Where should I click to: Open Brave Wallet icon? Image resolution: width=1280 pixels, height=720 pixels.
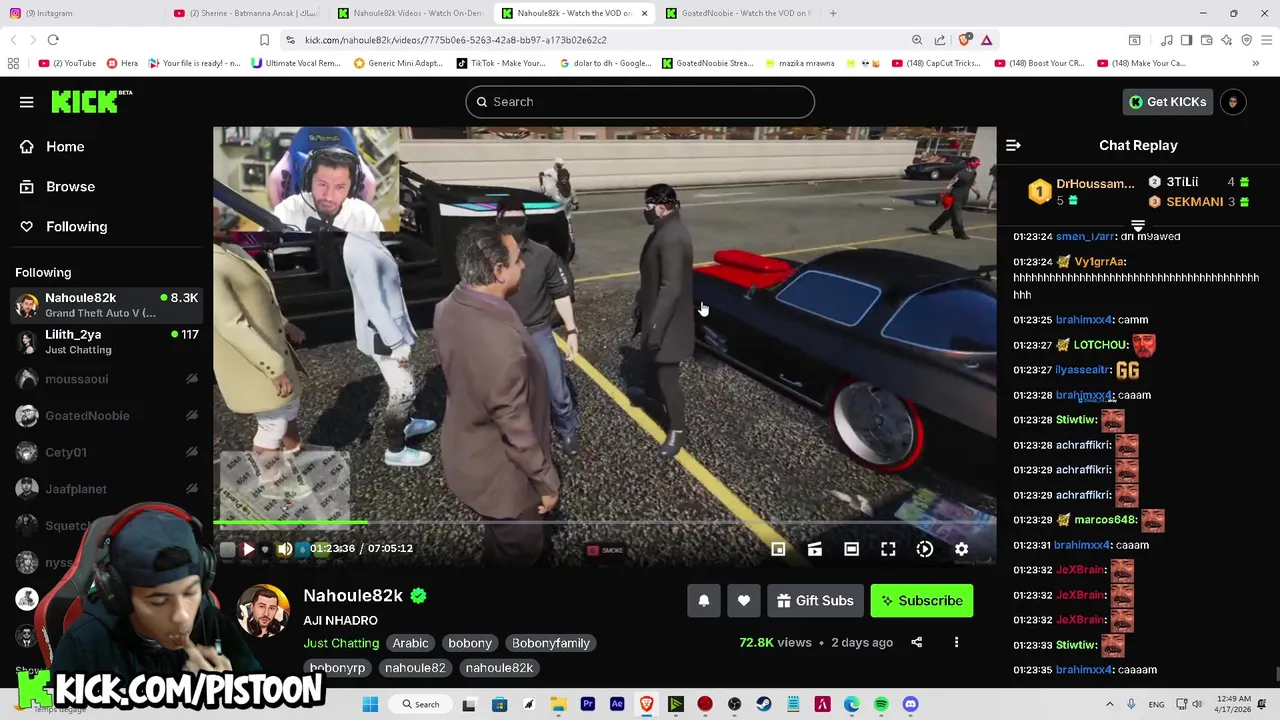tap(1207, 40)
